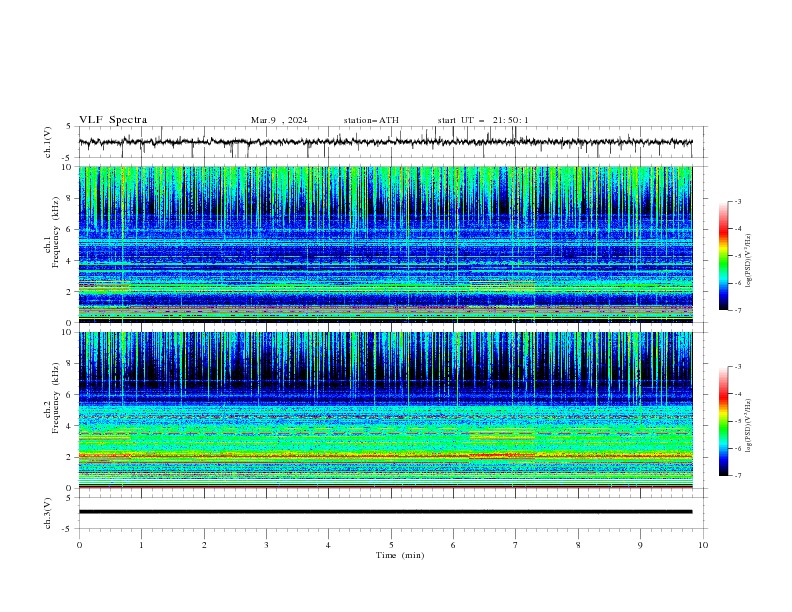Click the "ch.3(V)" vertical axis label

[48, 513]
